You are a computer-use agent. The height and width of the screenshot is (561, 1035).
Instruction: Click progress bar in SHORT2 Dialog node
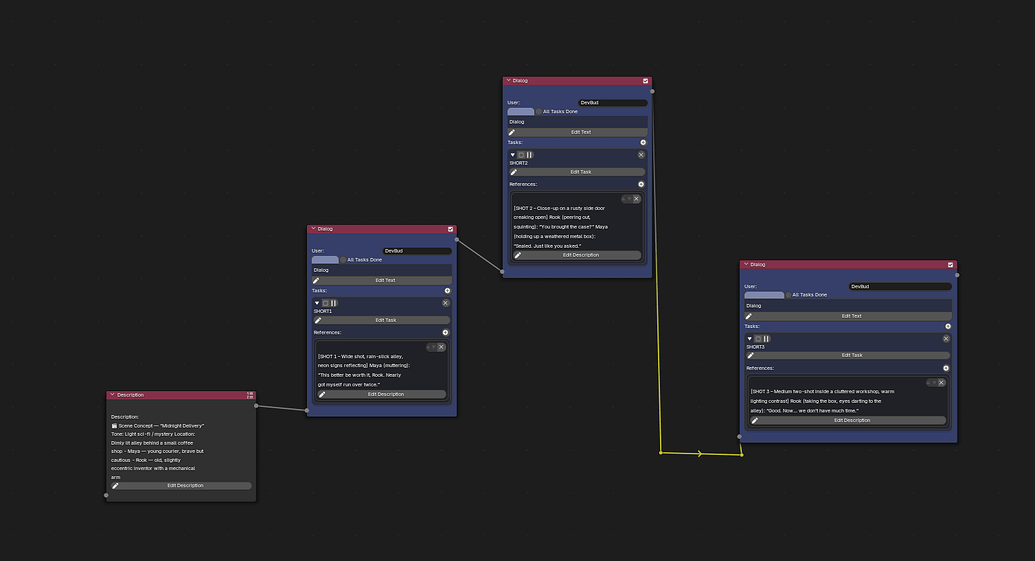521,112
